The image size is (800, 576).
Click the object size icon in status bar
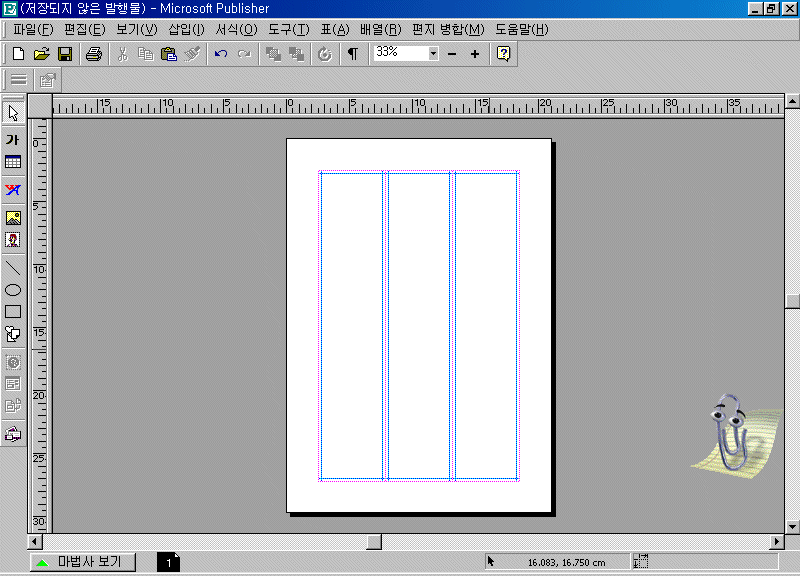pos(641,562)
